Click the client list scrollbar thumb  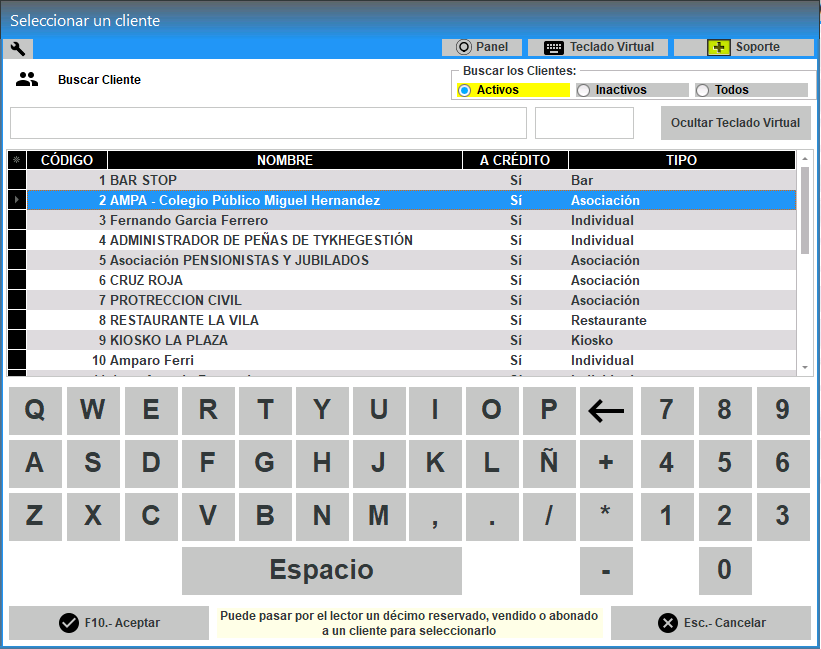click(x=805, y=210)
